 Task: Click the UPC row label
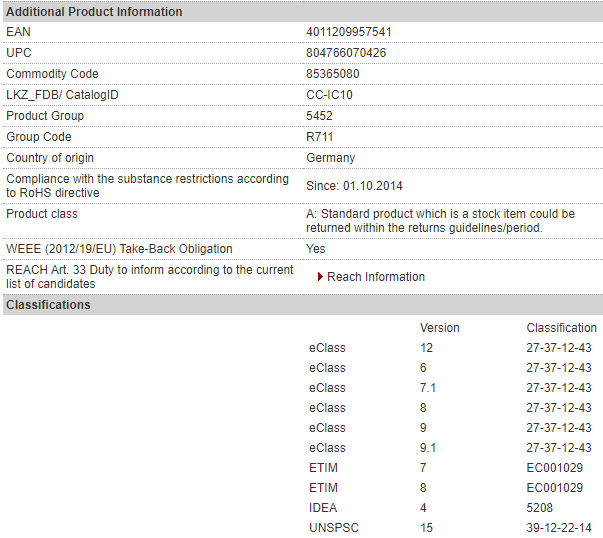[19, 53]
